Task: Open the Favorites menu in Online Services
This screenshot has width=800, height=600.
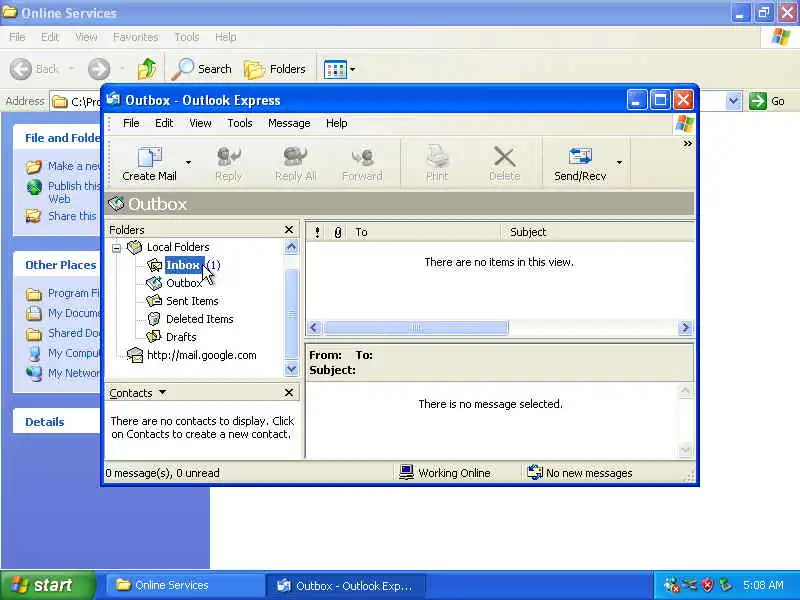Action: tap(135, 37)
